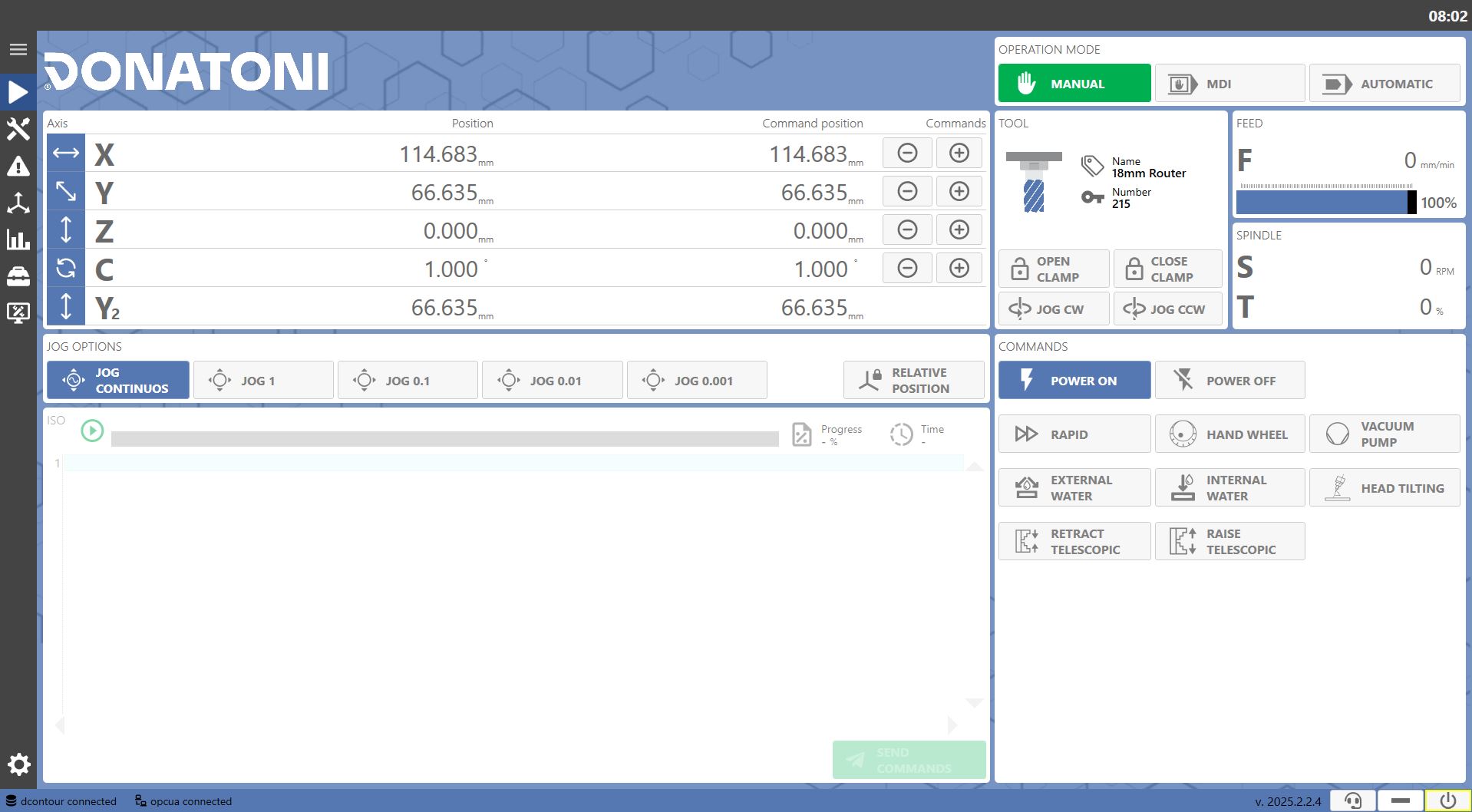Minimize the application from the status bar

pos(1401,801)
